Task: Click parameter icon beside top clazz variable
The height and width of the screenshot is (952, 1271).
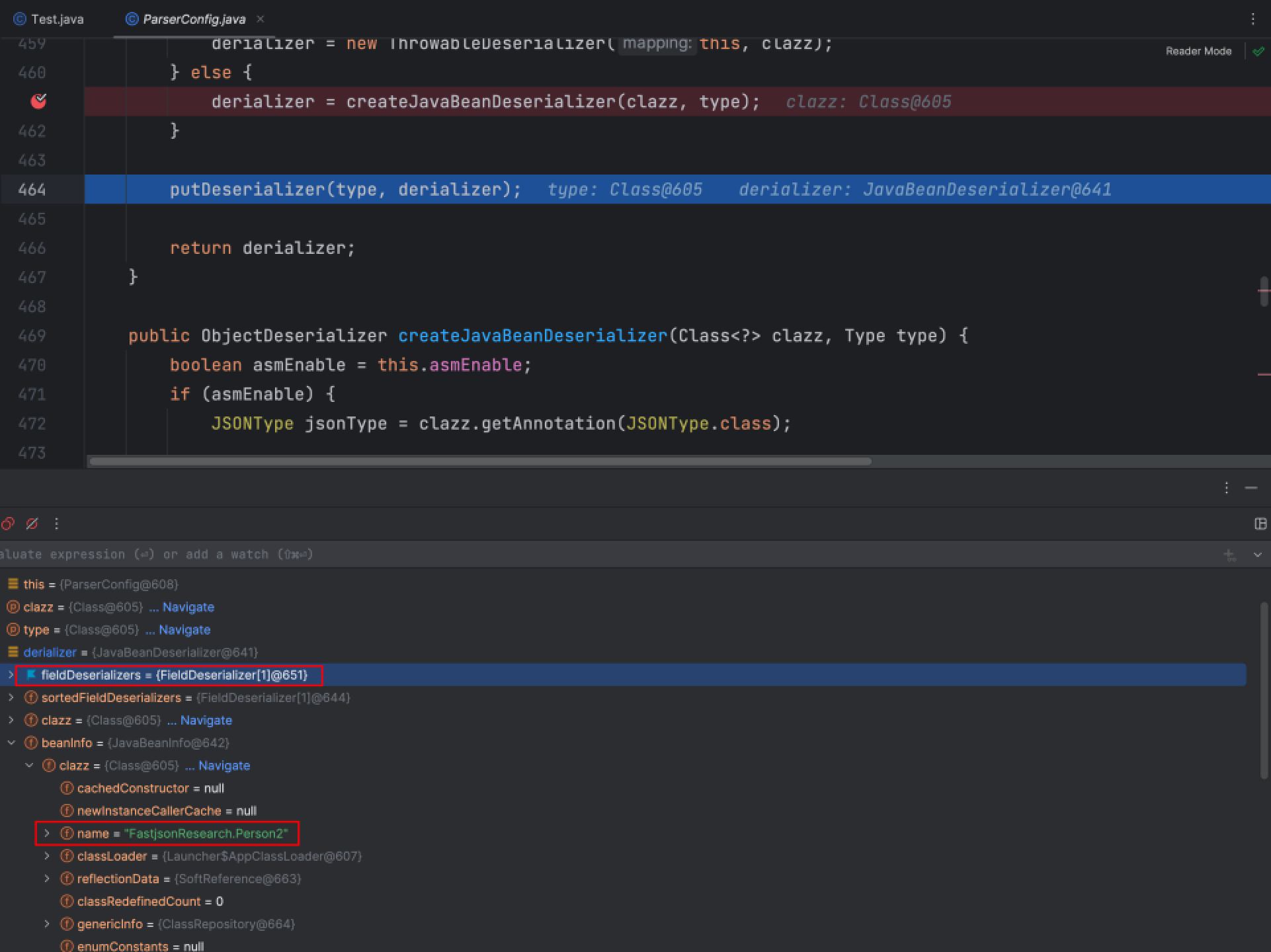Action: click(13, 607)
